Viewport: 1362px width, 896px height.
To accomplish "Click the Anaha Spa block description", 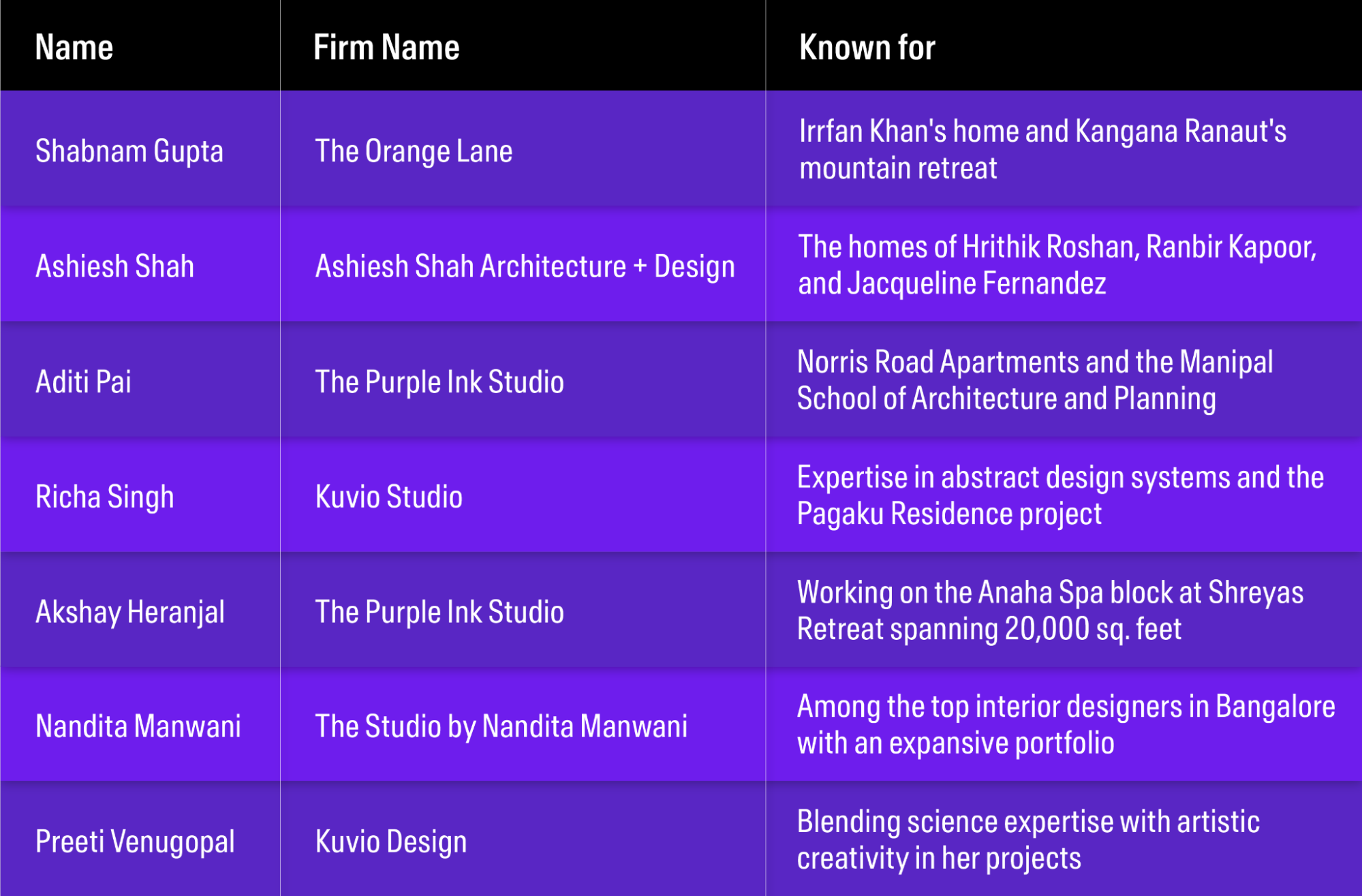I will coord(1050,610).
